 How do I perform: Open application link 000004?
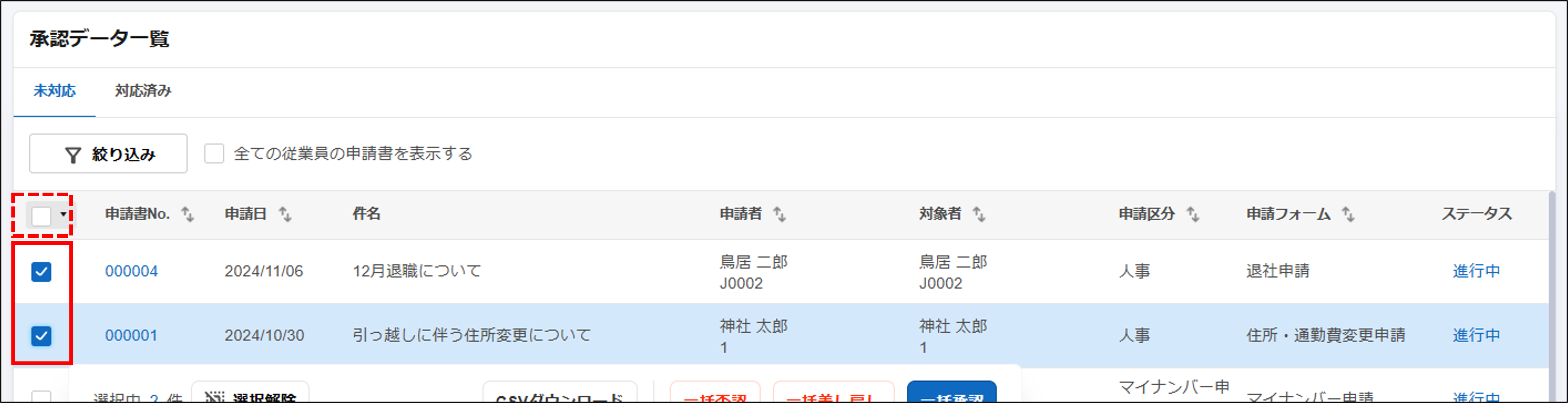tap(131, 271)
